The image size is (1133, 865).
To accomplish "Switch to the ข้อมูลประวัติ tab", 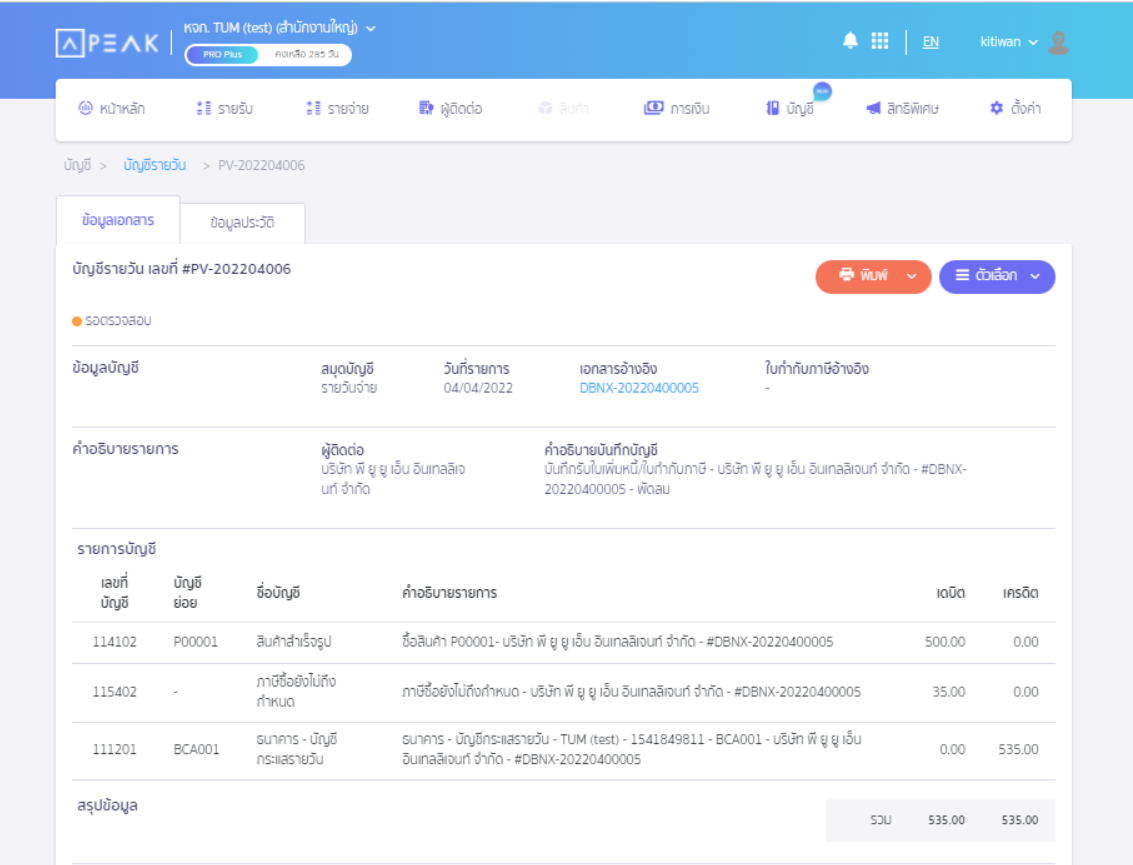I will [242, 223].
